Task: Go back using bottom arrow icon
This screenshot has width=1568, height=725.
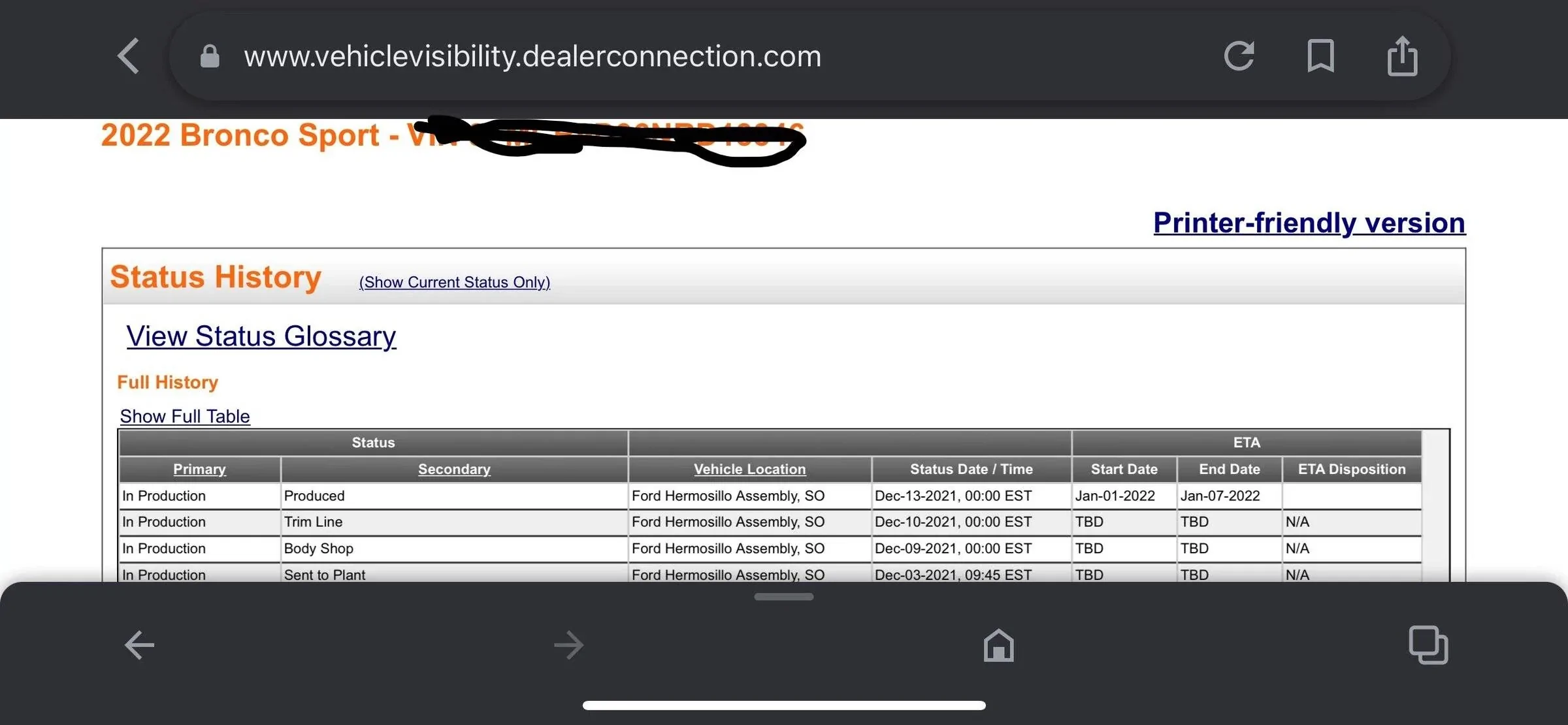Action: (139, 645)
